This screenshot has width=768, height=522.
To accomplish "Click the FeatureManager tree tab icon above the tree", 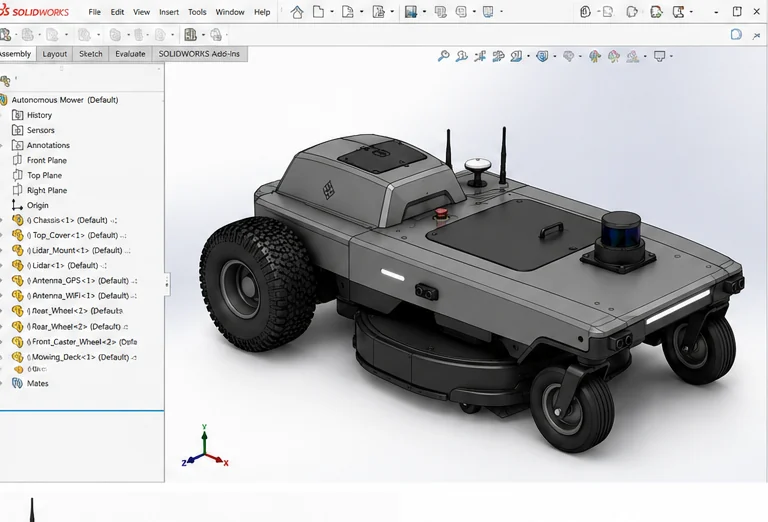I will [5, 80].
